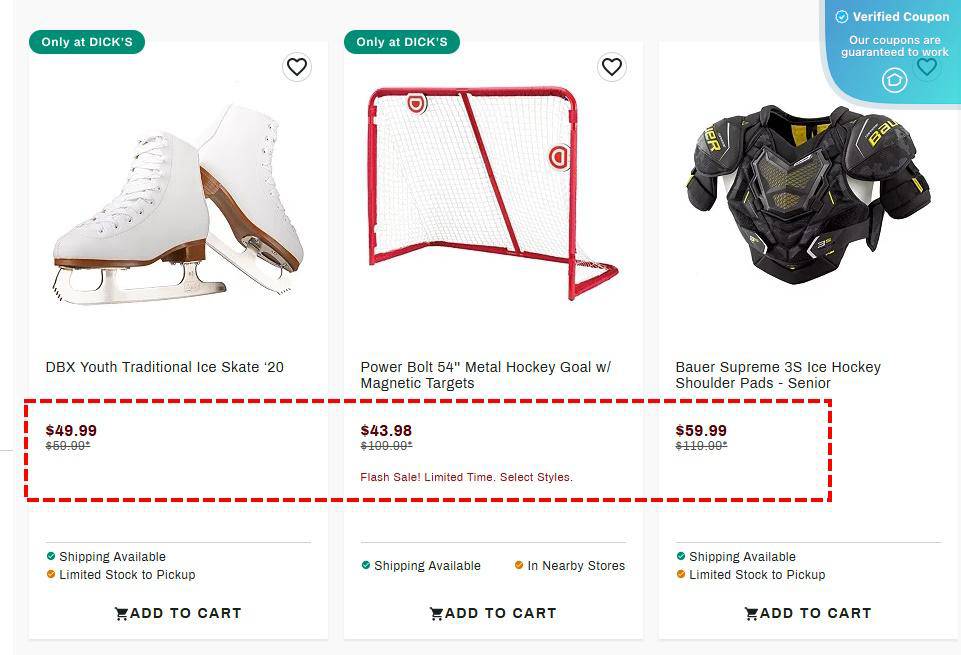Screen dimensions: 961x655
Task: Add Power Bolt hockey goal to cart
Action: [492, 613]
